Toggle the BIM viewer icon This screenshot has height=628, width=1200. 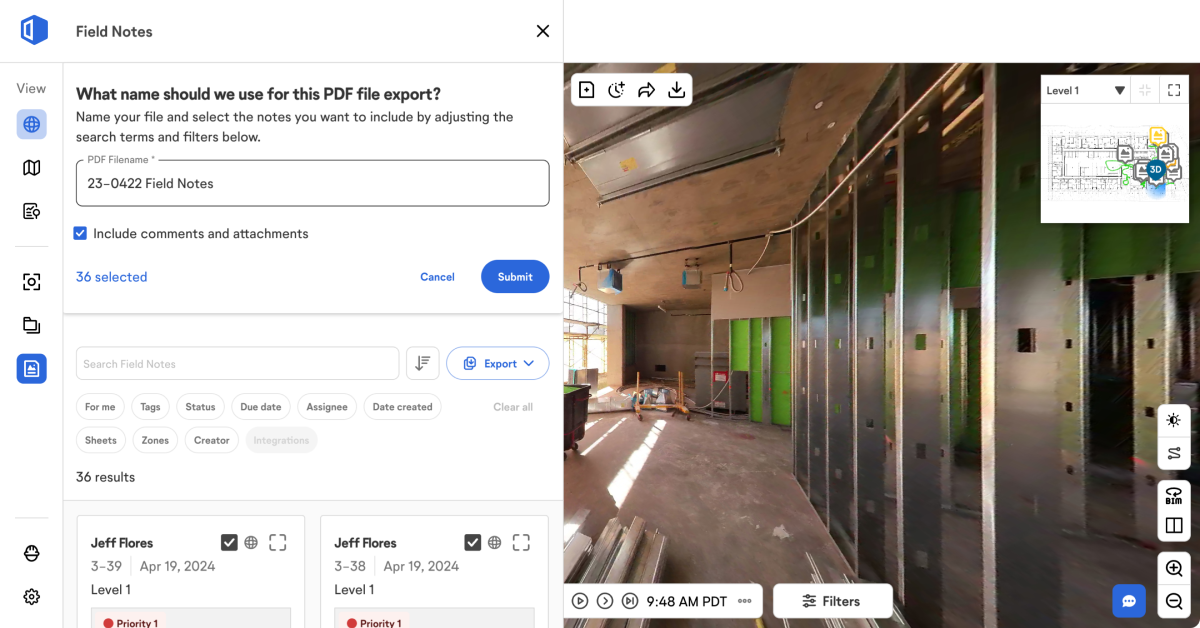point(1174,495)
